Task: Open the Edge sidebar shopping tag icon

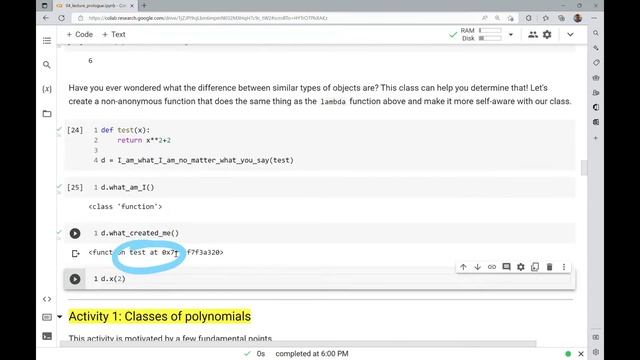Action: point(596,63)
